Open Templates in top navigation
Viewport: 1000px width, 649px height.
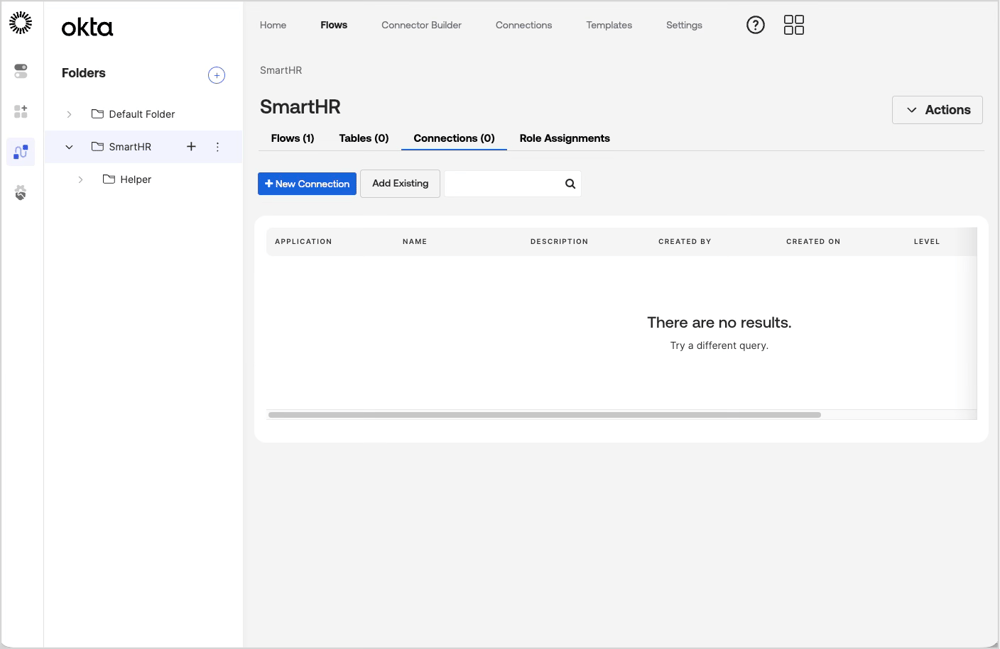(609, 25)
